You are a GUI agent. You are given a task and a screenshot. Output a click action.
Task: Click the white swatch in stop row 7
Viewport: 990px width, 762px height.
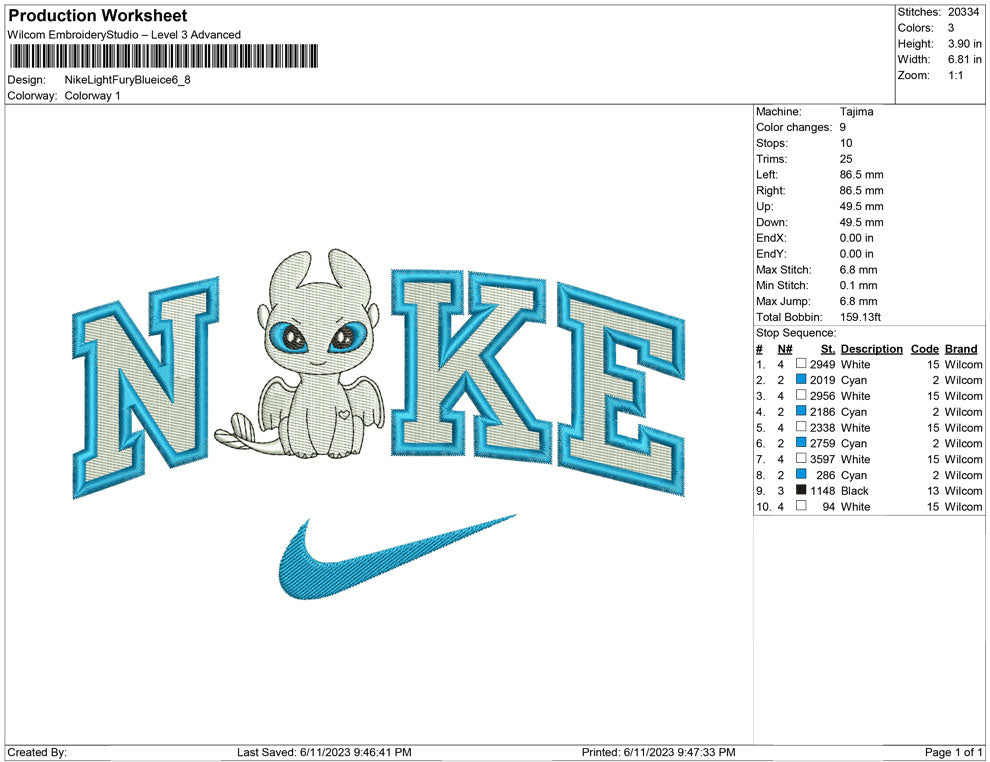click(801, 458)
